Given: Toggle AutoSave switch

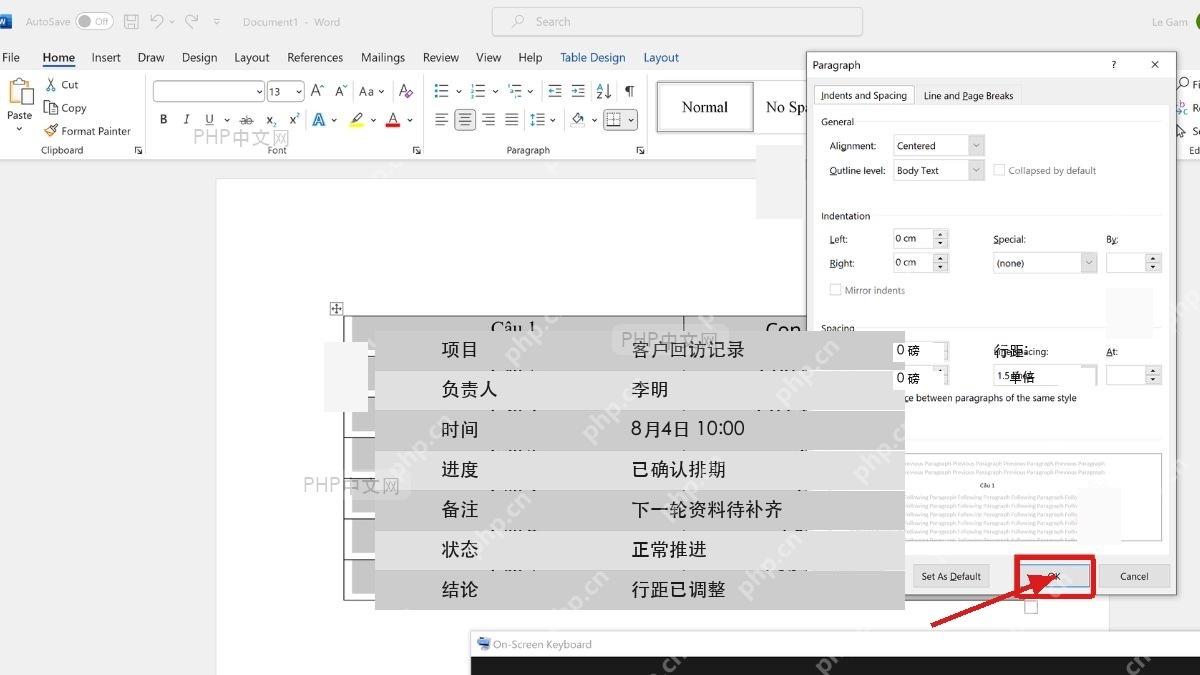Looking at the screenshot, I should 94,21.
